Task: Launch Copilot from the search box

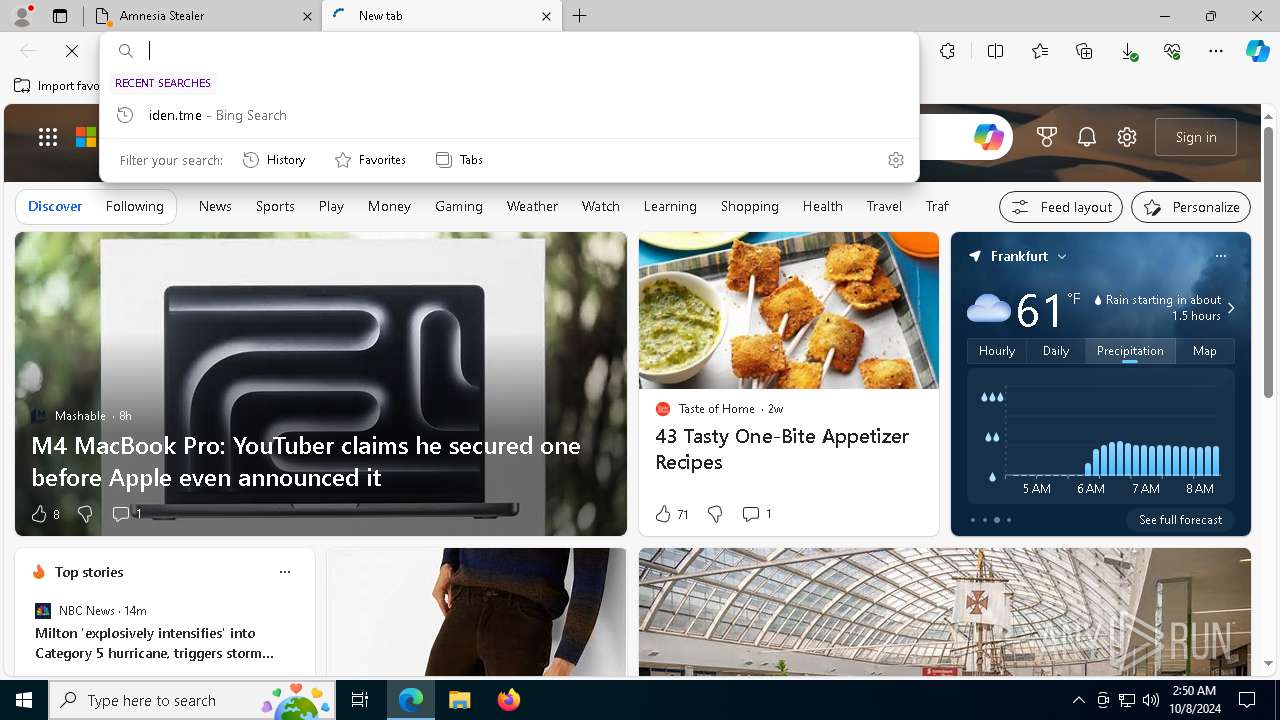Action: coord(989,137)
